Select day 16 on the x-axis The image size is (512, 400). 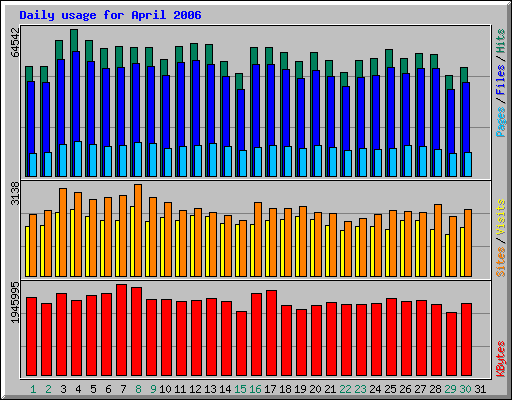[255, 389]
